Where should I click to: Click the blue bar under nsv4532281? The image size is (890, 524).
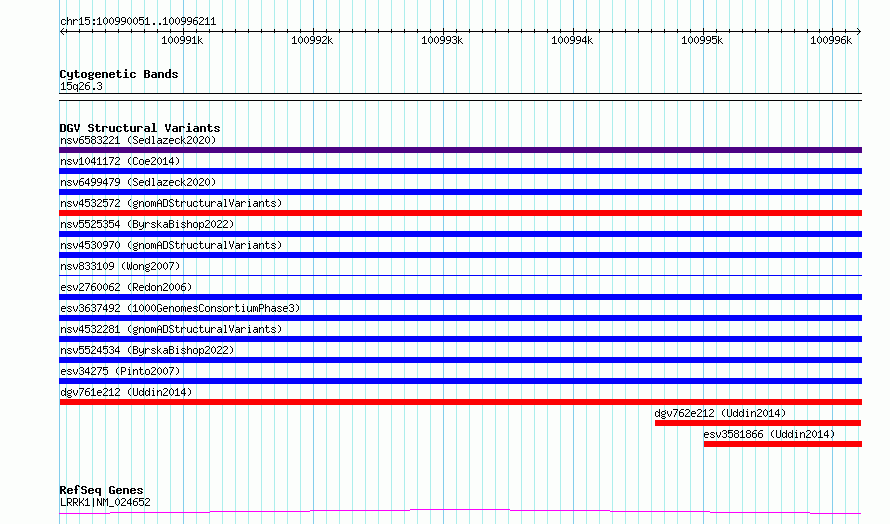460,339
